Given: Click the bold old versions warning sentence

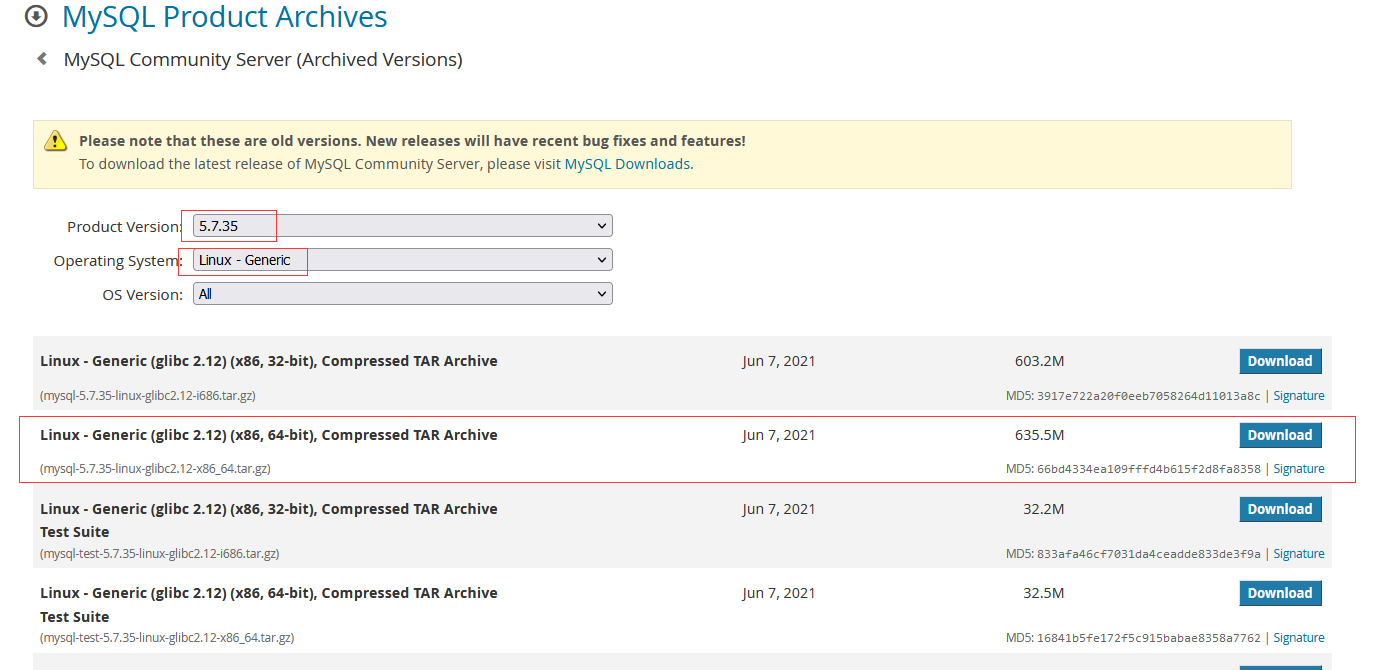Looking at the screenshot, I should 412,141.
